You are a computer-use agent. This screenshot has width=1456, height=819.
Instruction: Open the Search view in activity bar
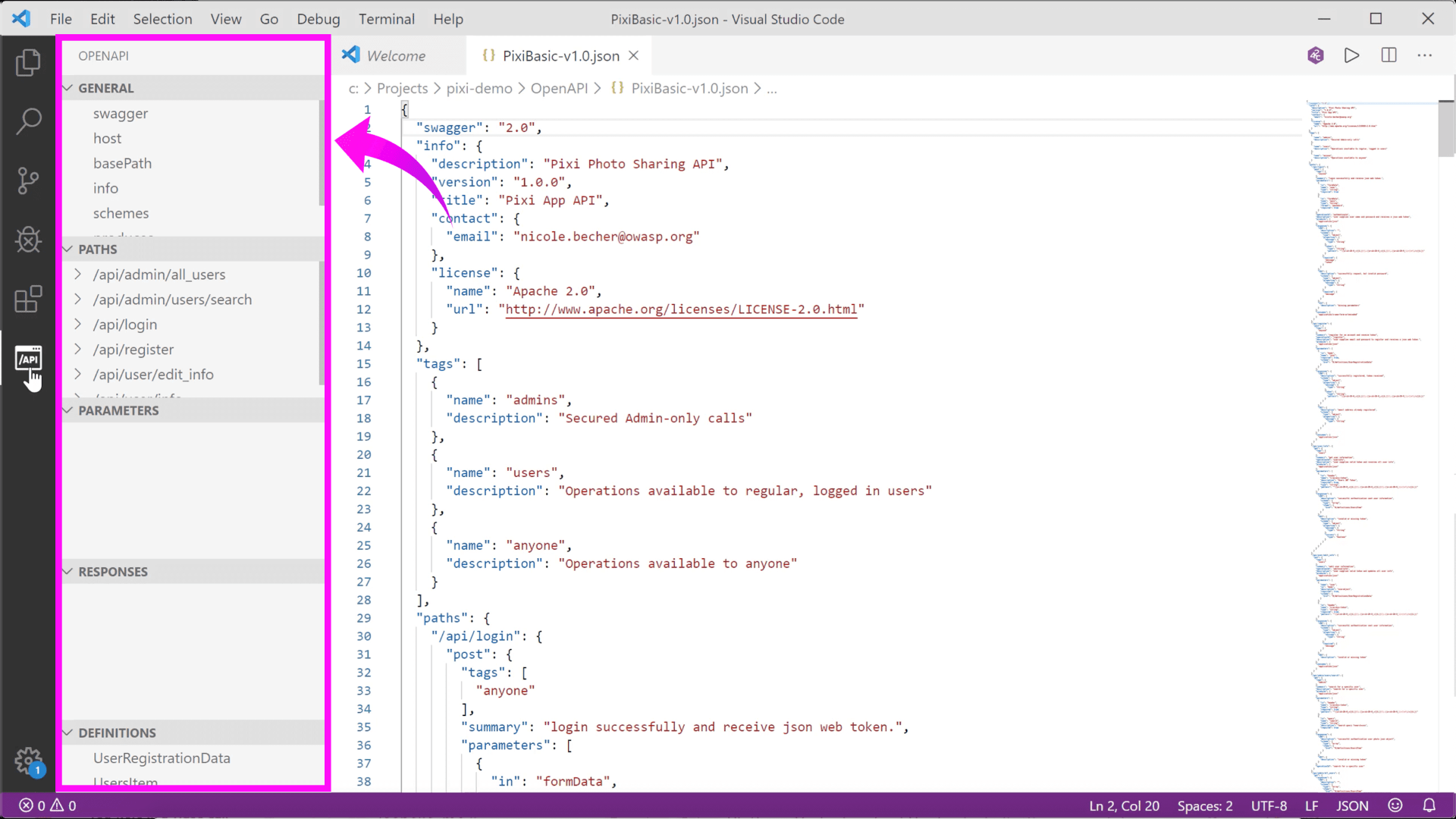click(28, 121)
